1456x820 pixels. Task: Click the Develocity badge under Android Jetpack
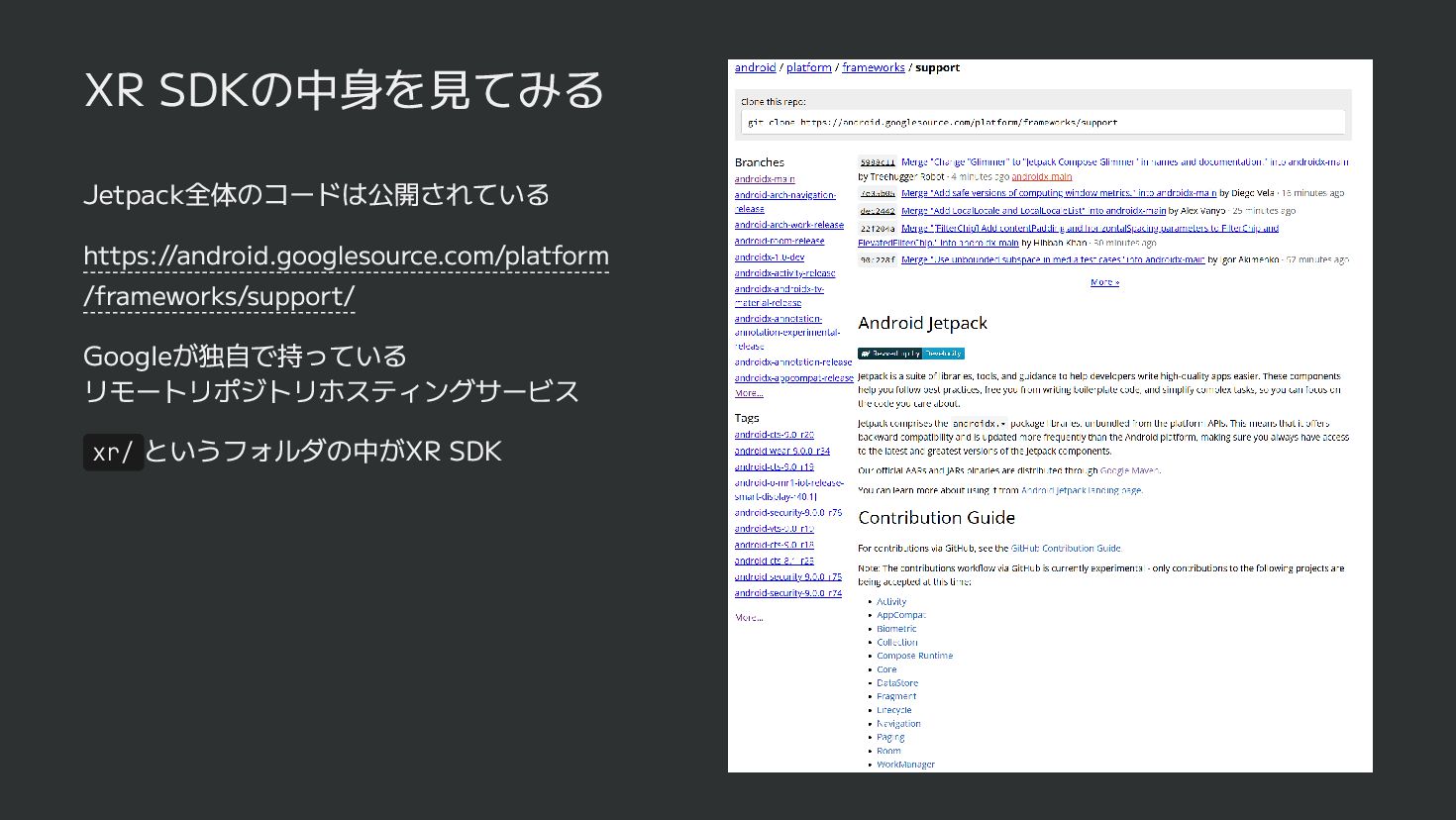pyautogui.click(x=910, y=354)
